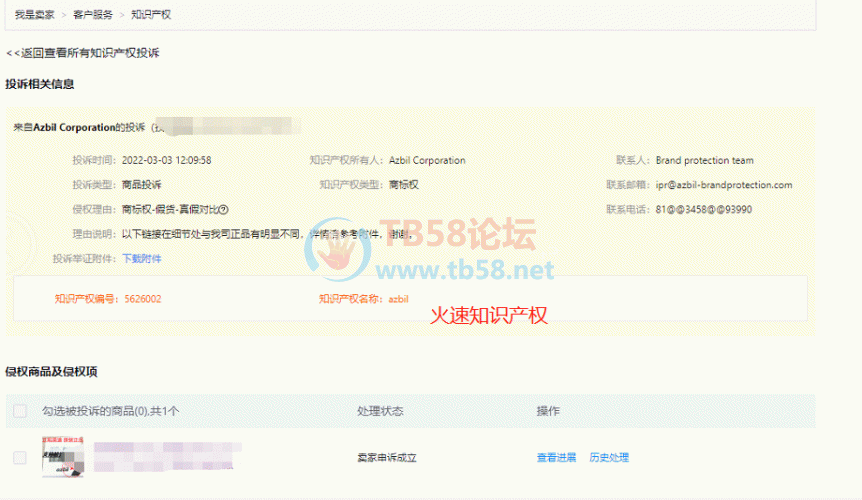Select complaint time value 2022-03-03 12:09:58

(x=167, y=160)
